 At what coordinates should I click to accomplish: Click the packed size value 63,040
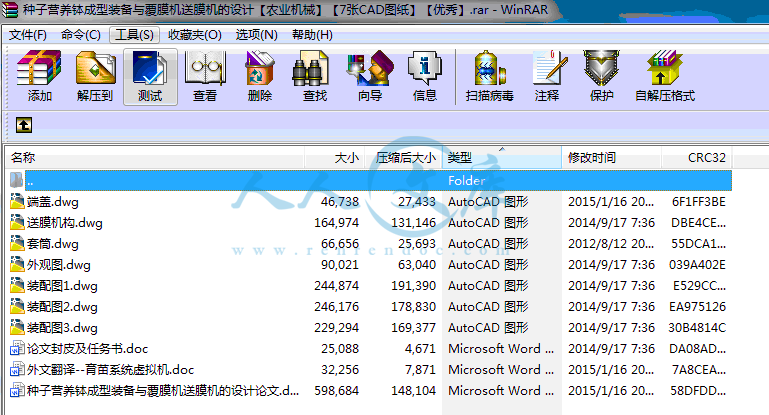pyautogui.click(x=417, y=265)
